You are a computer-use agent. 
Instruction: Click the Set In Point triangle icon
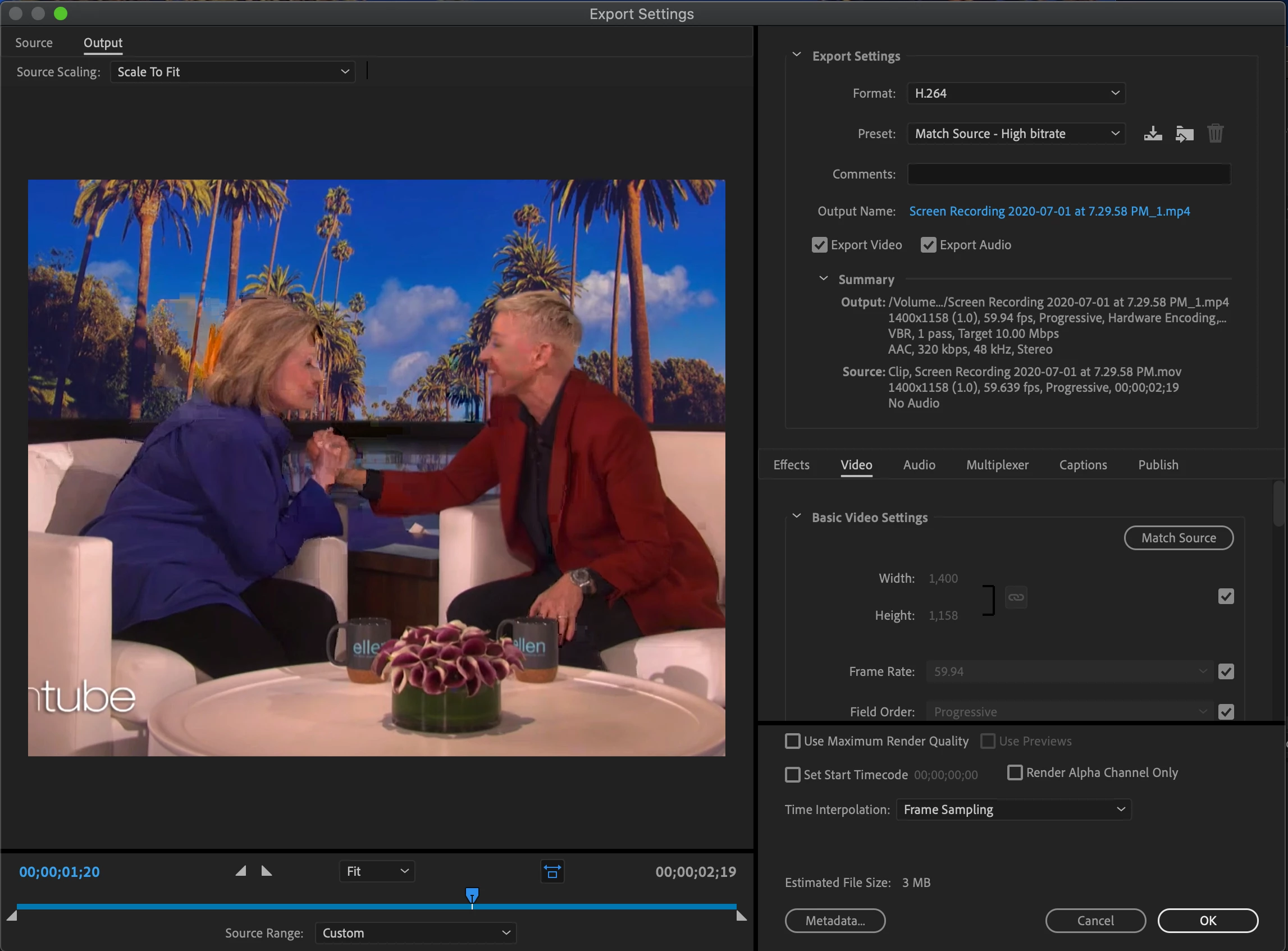point(241,871)
